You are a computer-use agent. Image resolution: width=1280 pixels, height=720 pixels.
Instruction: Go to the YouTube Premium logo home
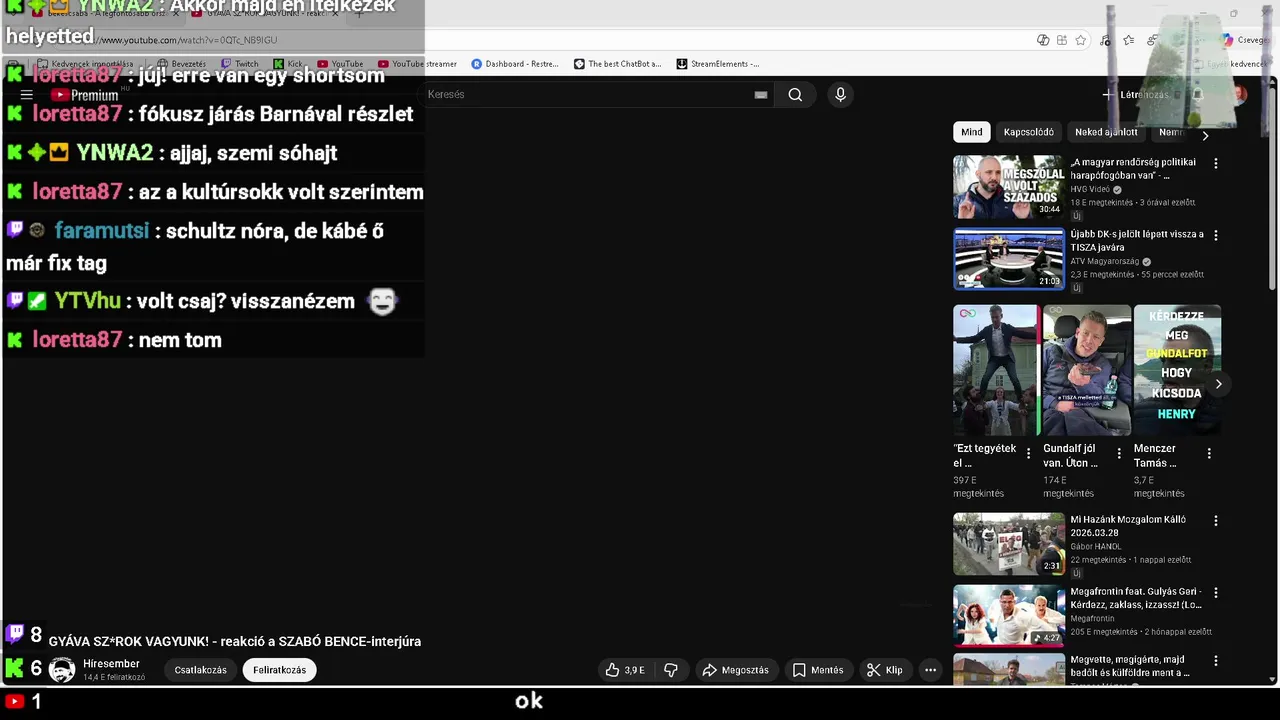(85, 95)
